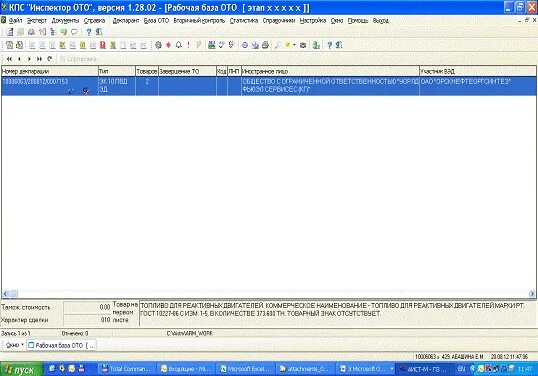Image resolution: width=538 pixels, height=376 pixels.
Task: Open the Настройка menu
Action: coord(313,21)
